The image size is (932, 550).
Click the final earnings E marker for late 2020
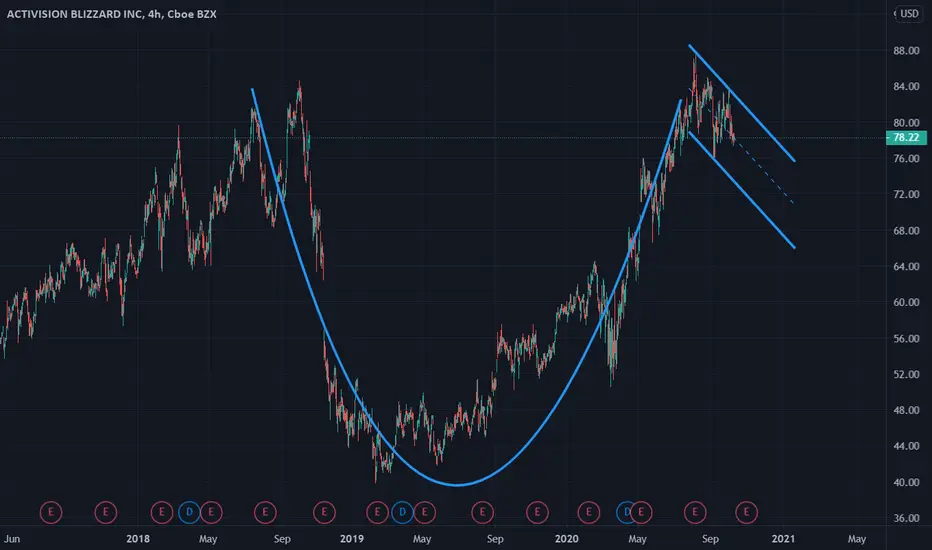pyautogui.click(x=747, y=512)
